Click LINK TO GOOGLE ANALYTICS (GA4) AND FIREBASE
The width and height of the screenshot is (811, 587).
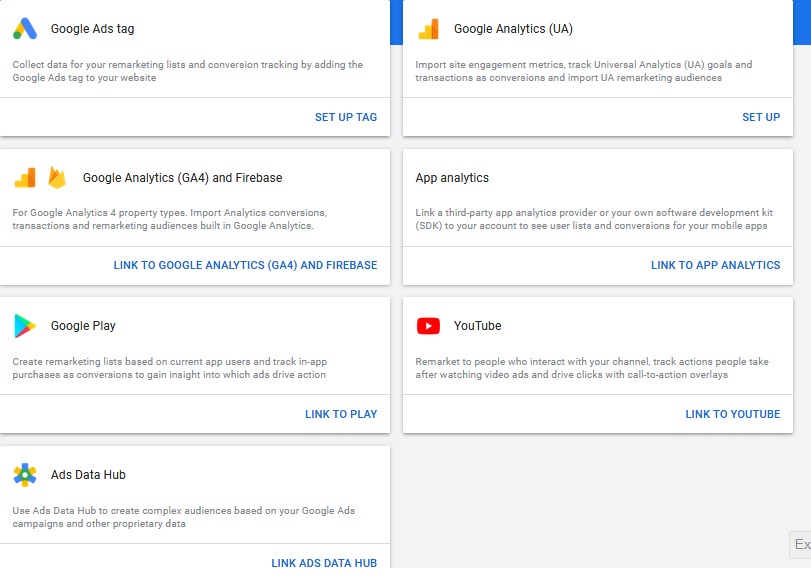coord(245,265)
